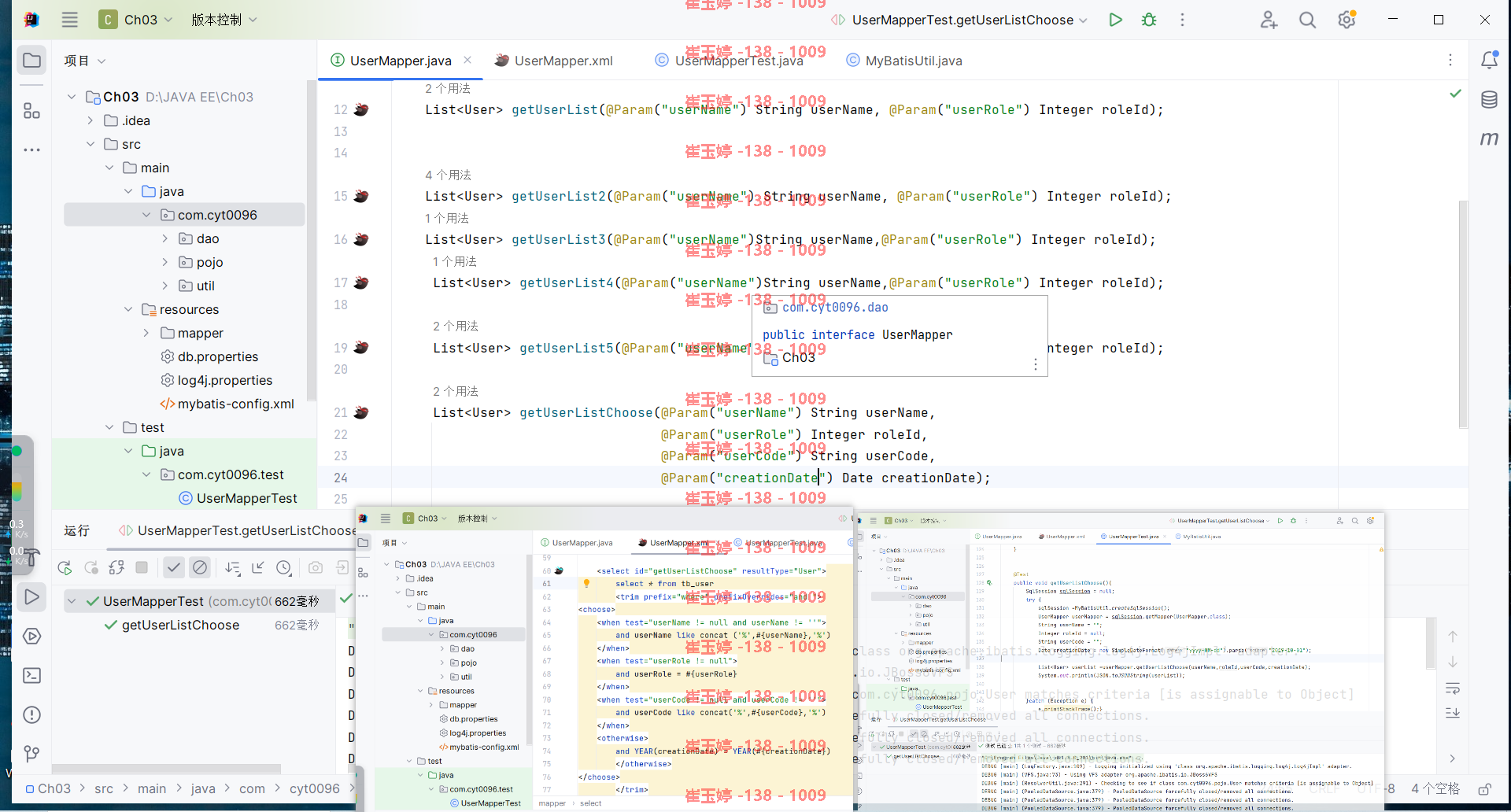
Task: Select the 运行 tool window tab
Action: [x=77, y=530]
